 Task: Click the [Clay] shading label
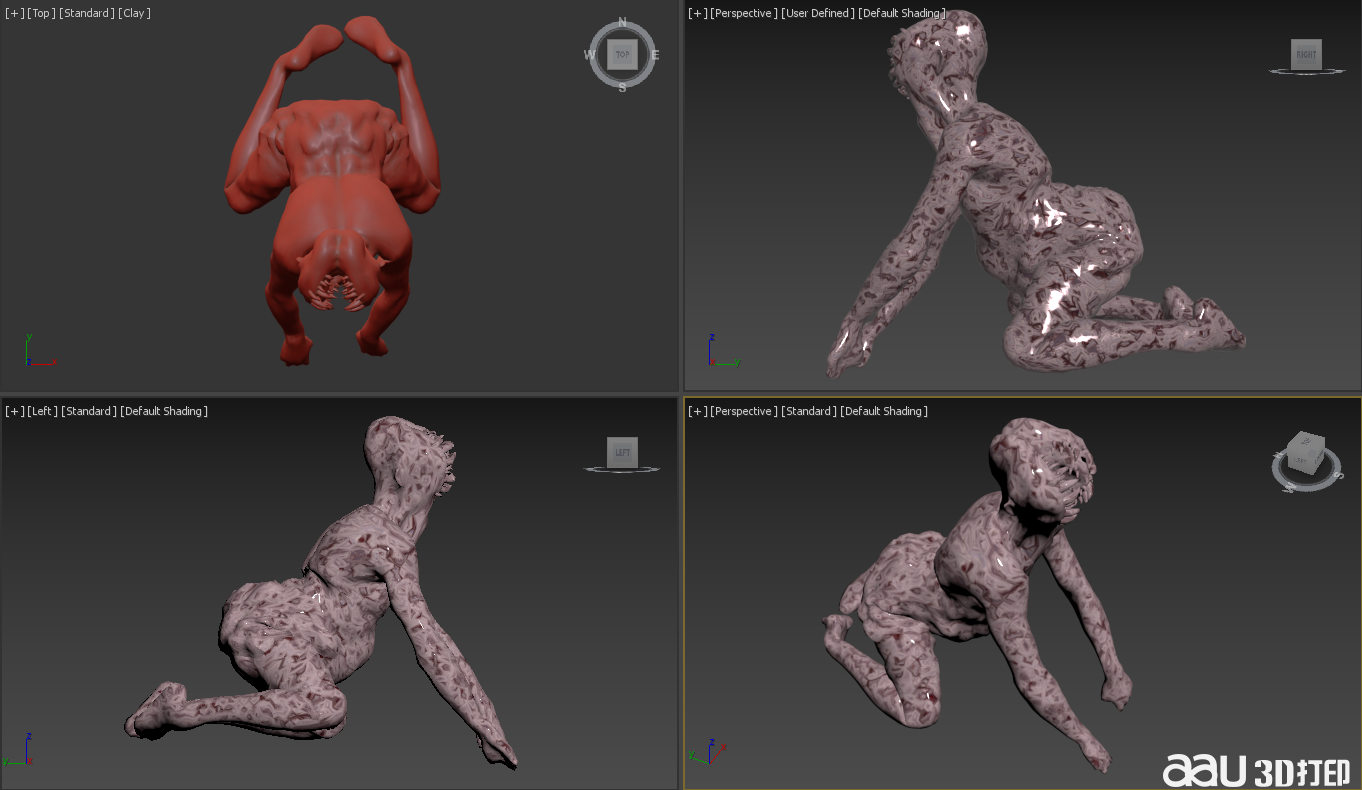coord(134,13)
